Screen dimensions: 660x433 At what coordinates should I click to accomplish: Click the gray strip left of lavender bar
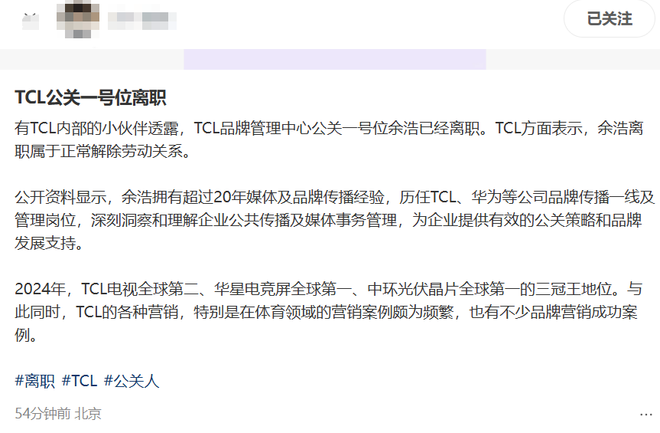click(92, 59)
